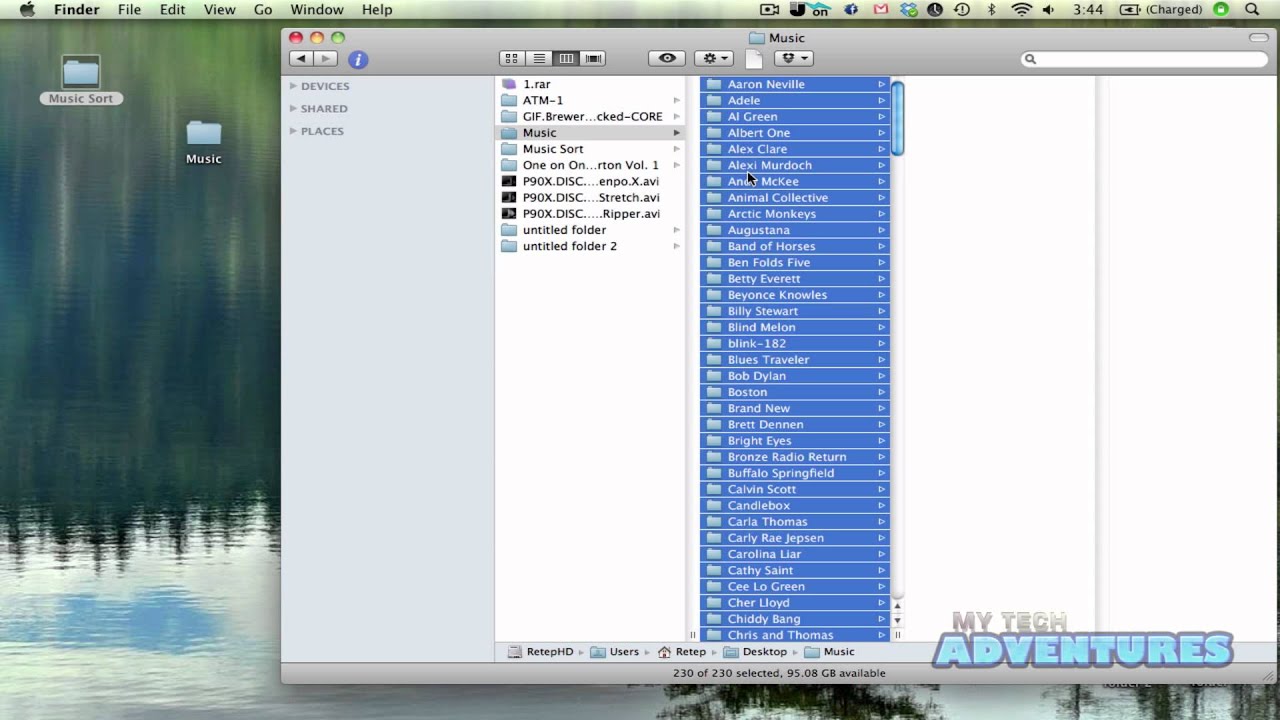The image size is (1280, 720).
Task: Open Time Machine menu bar icon
Action: 962,9
